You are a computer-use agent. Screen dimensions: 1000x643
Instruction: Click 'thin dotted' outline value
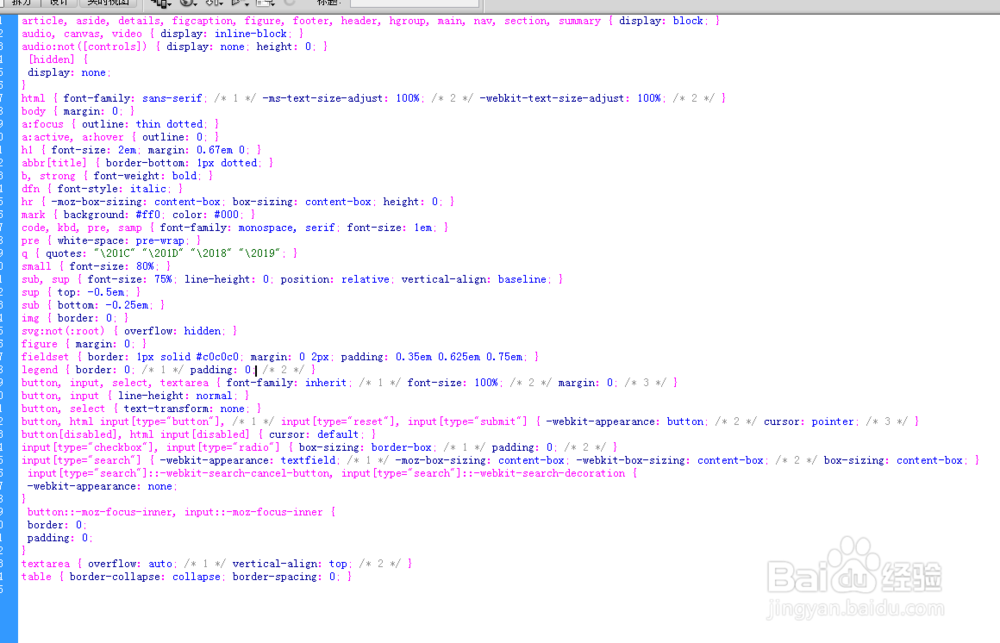pyautogui.click(x=169, y=124)
